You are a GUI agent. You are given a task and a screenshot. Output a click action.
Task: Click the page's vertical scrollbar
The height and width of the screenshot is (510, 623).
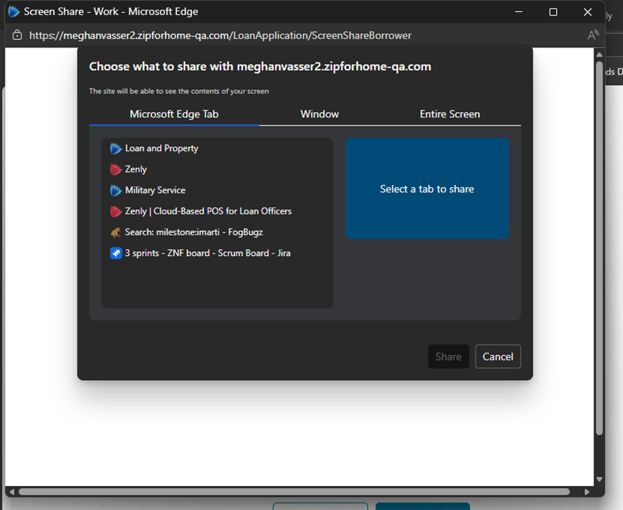pyautogui.click(x=599, y=250)
